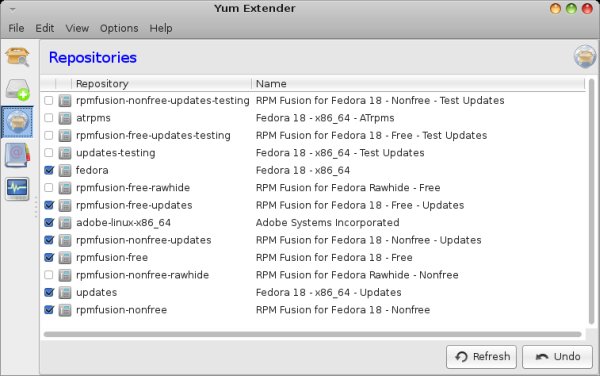The image size is (600, 376).
Task: Check the rpmfusion-nonfree-rawhide repository
Action: [49, 275]
